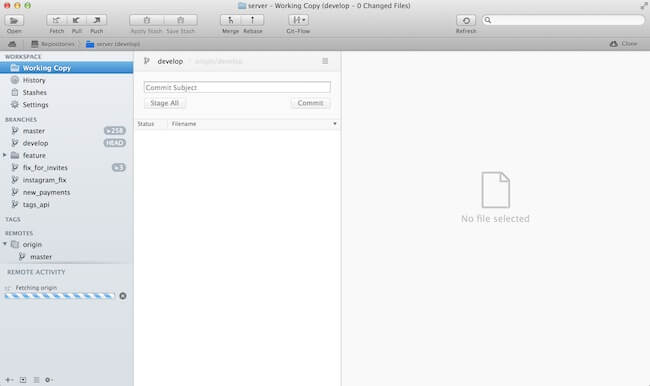Click the BRANCHES section header

[21, 119]
